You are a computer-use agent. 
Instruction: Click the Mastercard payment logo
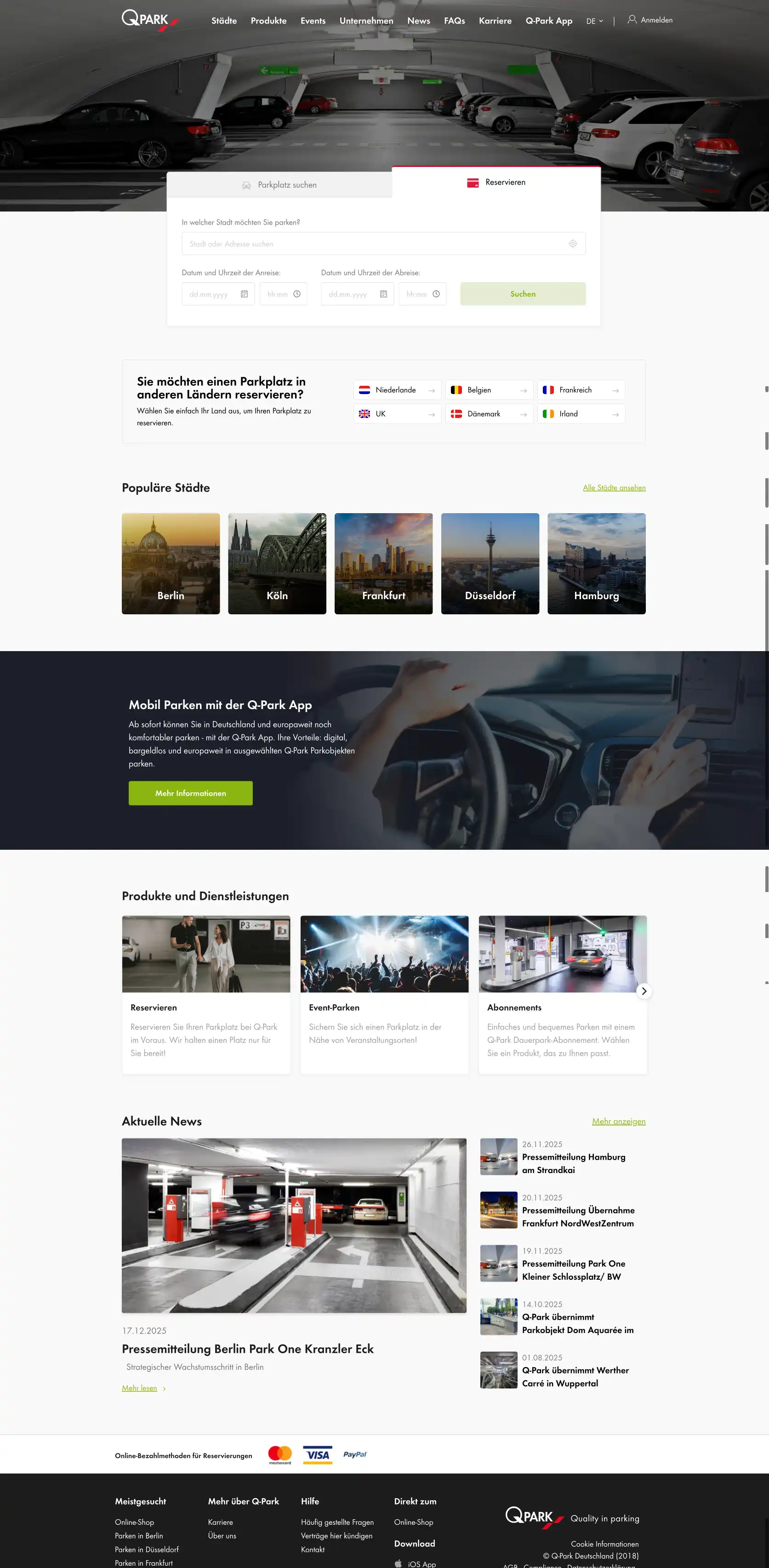pyautogui.click(x=280, y=1454)
